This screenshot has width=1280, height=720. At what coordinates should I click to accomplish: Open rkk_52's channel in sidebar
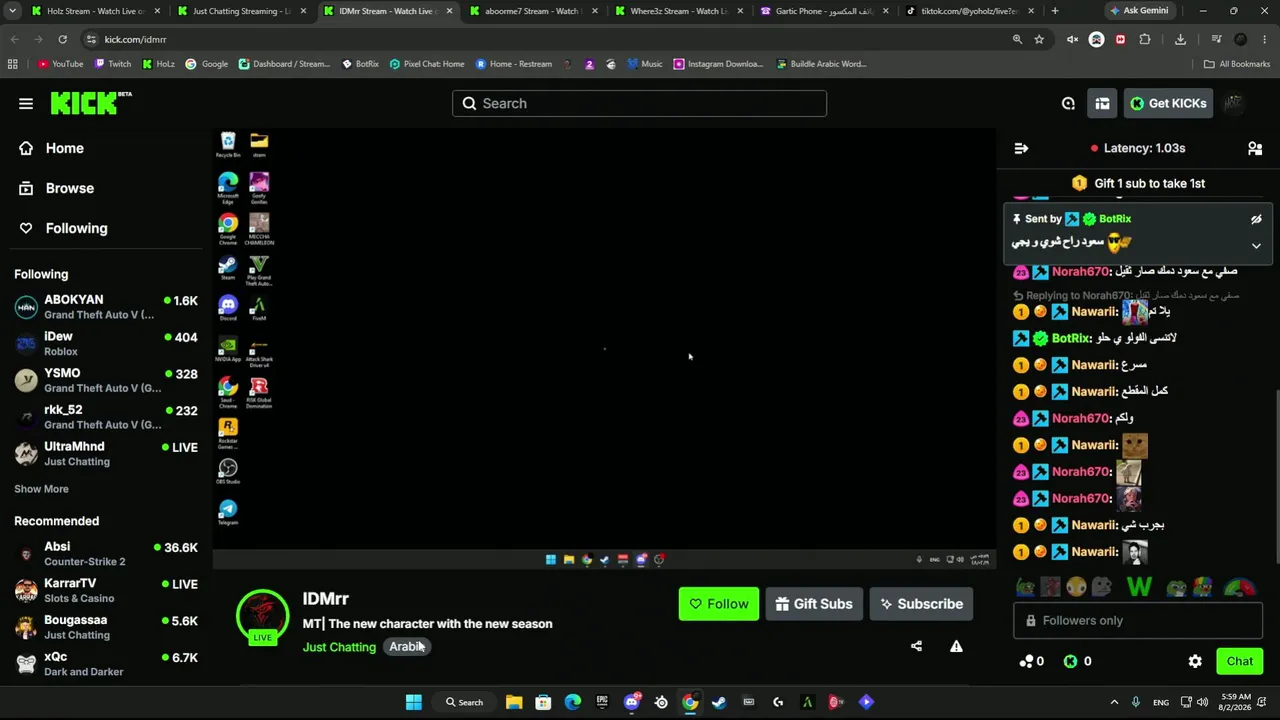[x=106, y=417]
